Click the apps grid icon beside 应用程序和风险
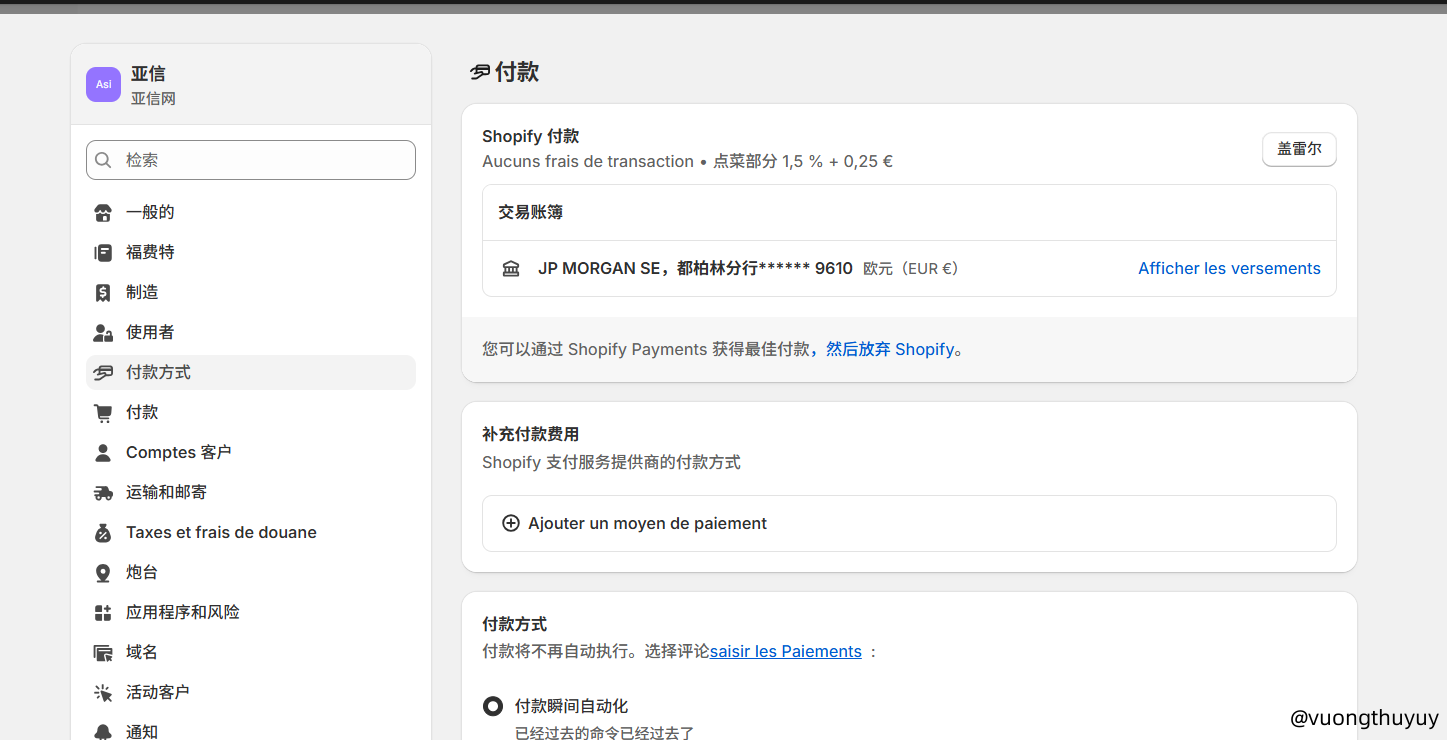The image size is (1447, 740). pos(103,613)
